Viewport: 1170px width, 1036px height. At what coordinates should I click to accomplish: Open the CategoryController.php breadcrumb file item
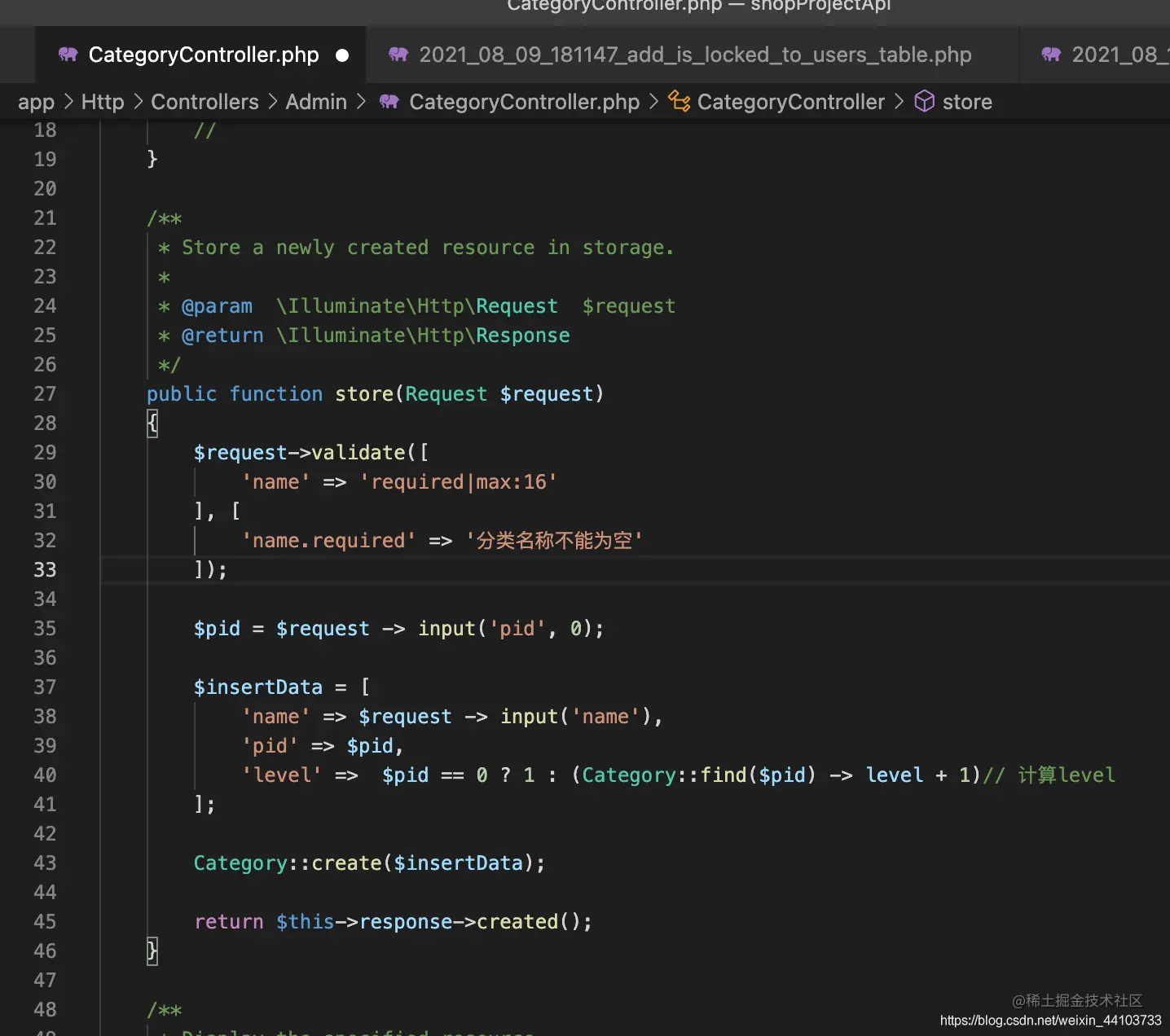point(524,102)
